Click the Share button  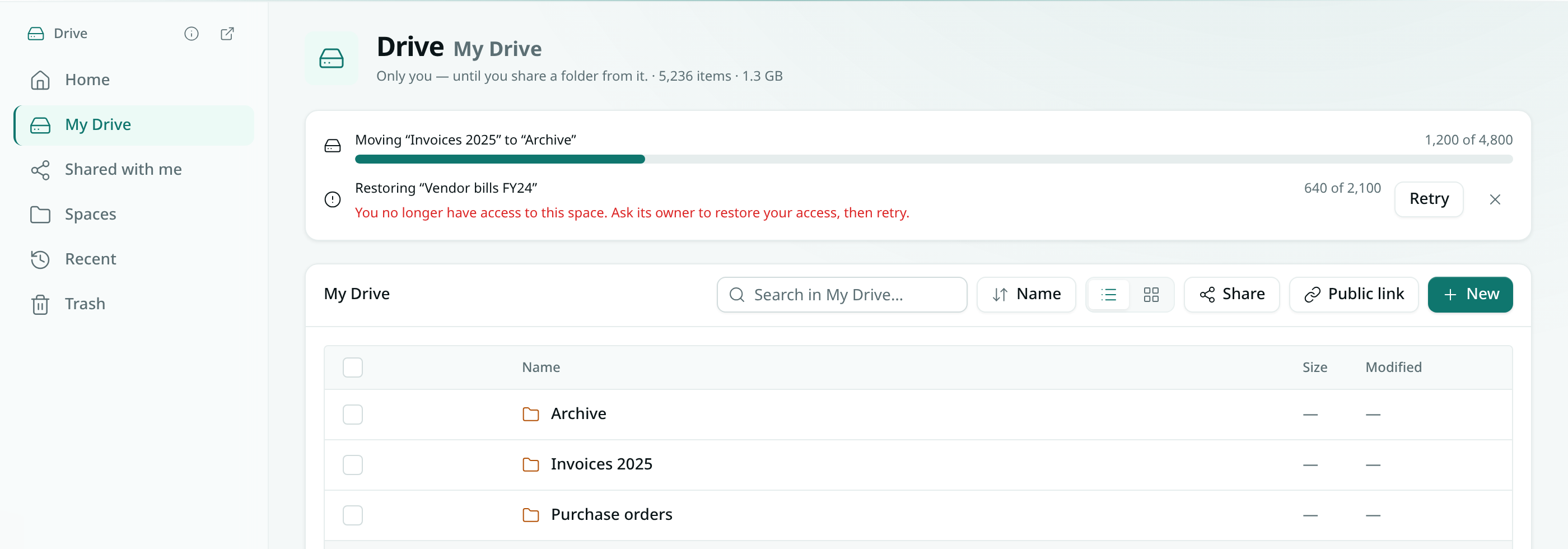point(1231,295)
